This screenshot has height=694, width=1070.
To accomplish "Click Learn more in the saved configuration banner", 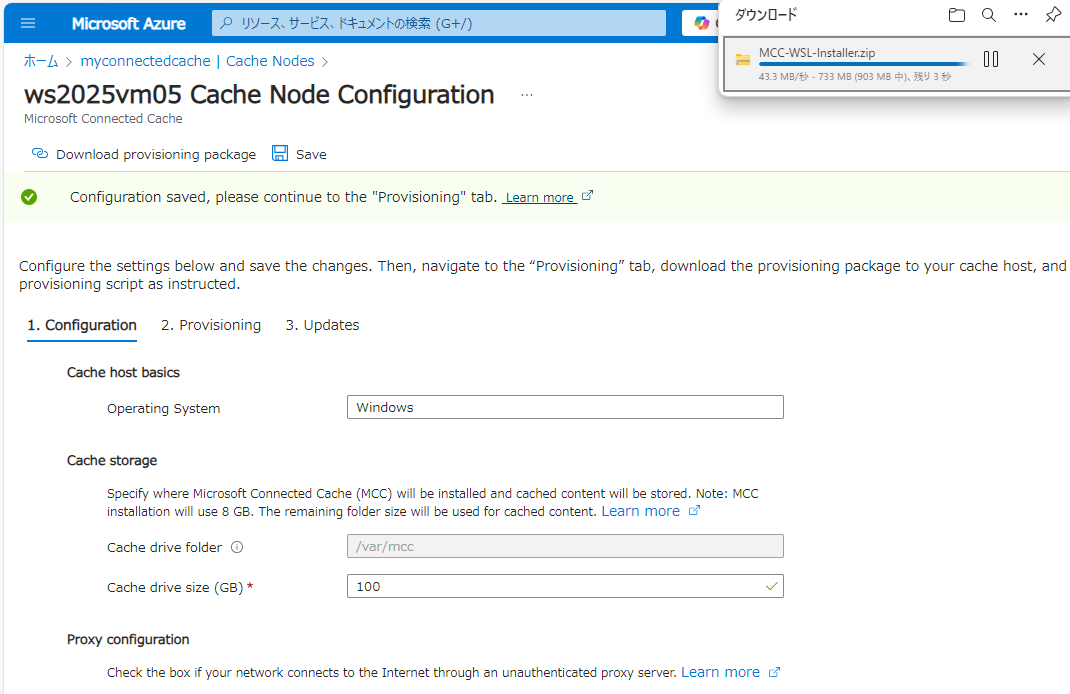I will [x=540, y=197].
